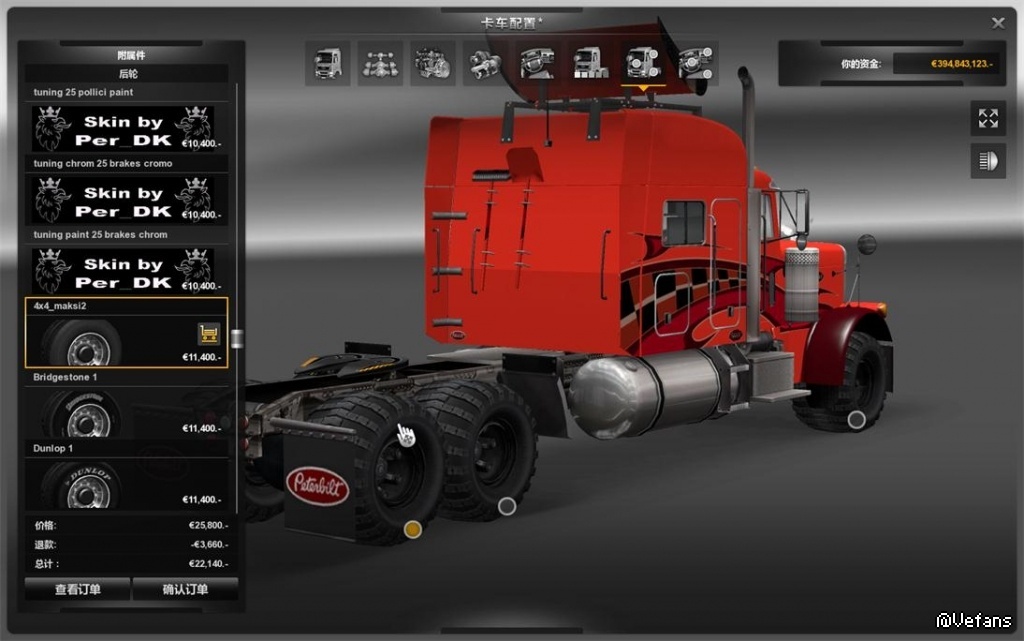Click the 卡车配置 window title
This screenshot has height=641, width=1024.
(511, 23)
